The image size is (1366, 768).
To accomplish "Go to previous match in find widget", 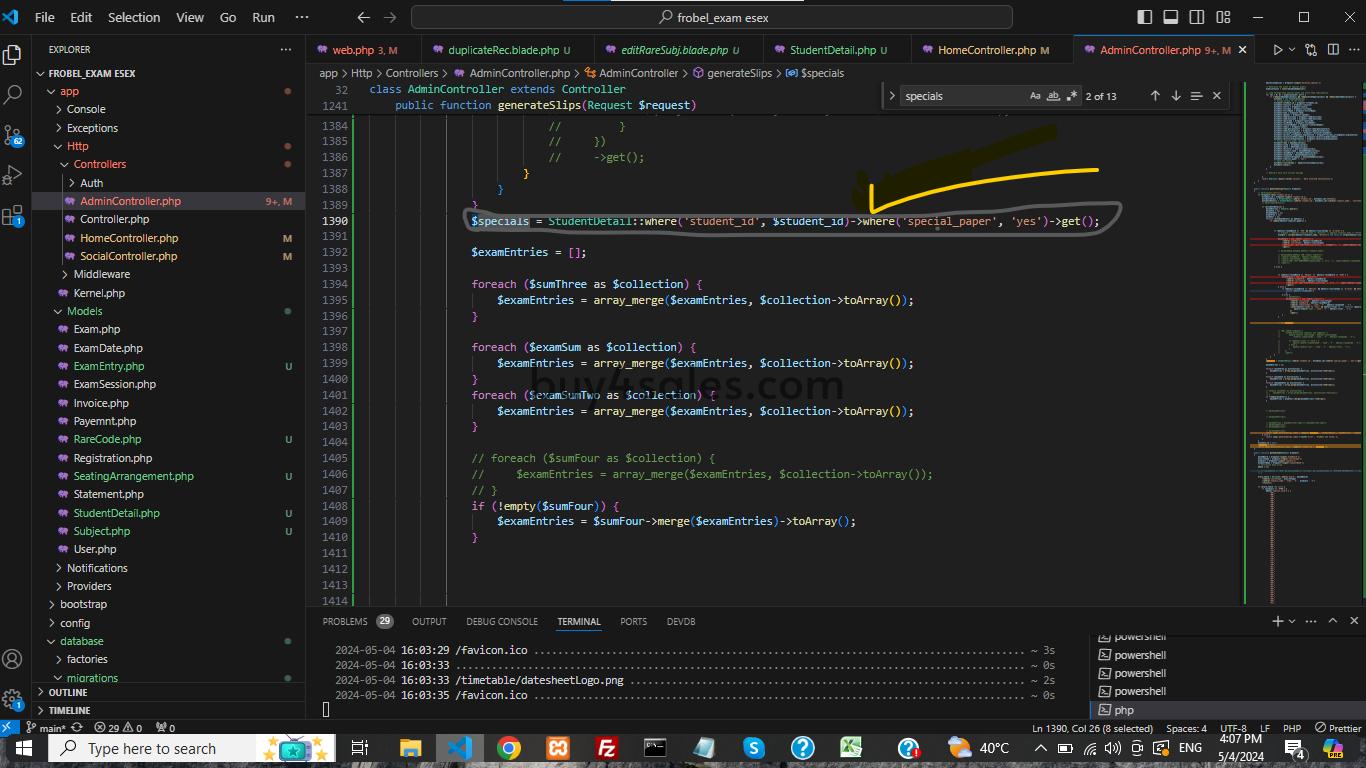I will pyautogui.click(x=1155, y=96).
